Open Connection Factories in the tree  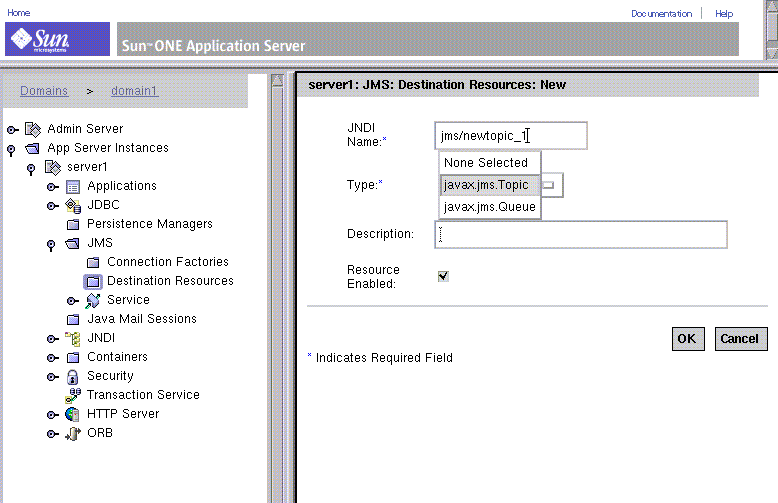tap(168, 262)
